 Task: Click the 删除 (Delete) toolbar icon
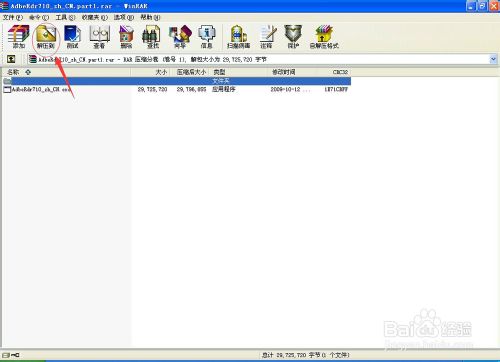[126, 37]
